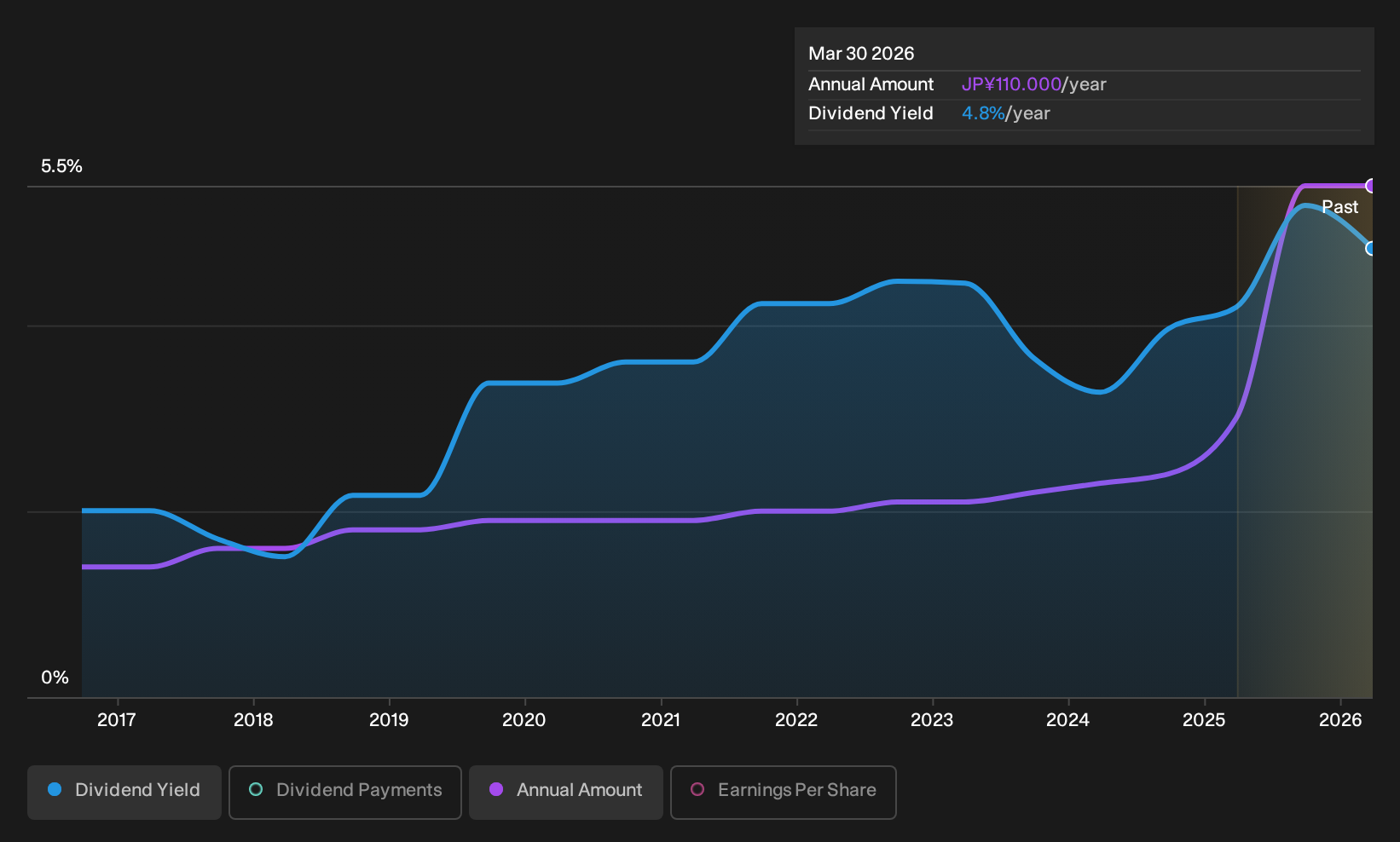1400x842 pixels.
Task: Click the 2022 x-axis label
Action: (x=796, y=720)
